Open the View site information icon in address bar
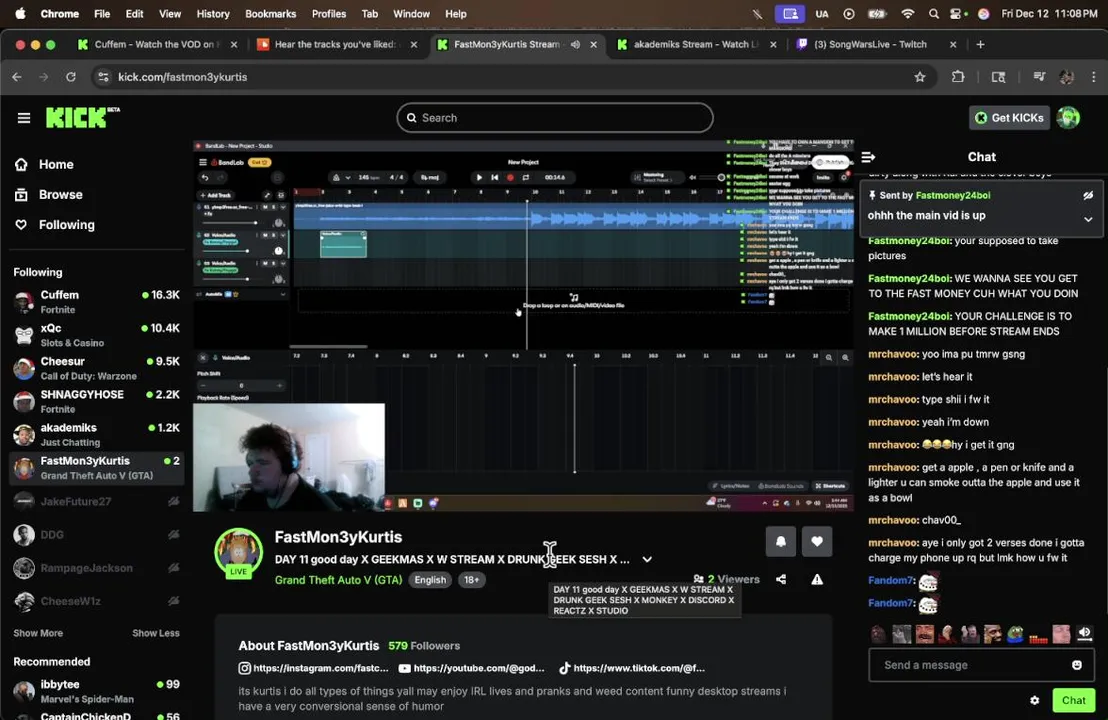Image resolution: width=1108 pixels, height=720 pixels. (x=103, y=77)
